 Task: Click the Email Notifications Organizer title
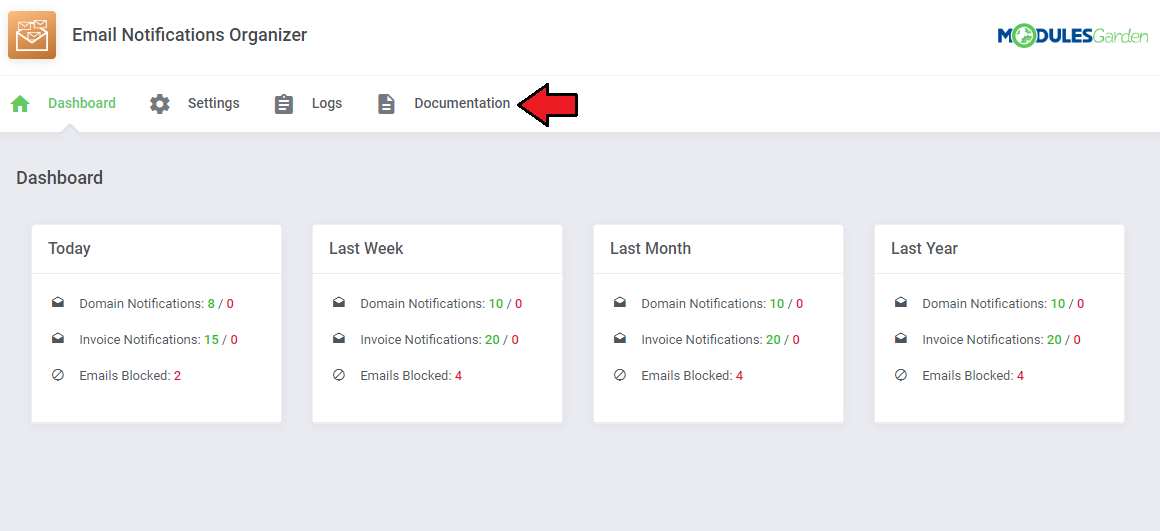point(189,35)
